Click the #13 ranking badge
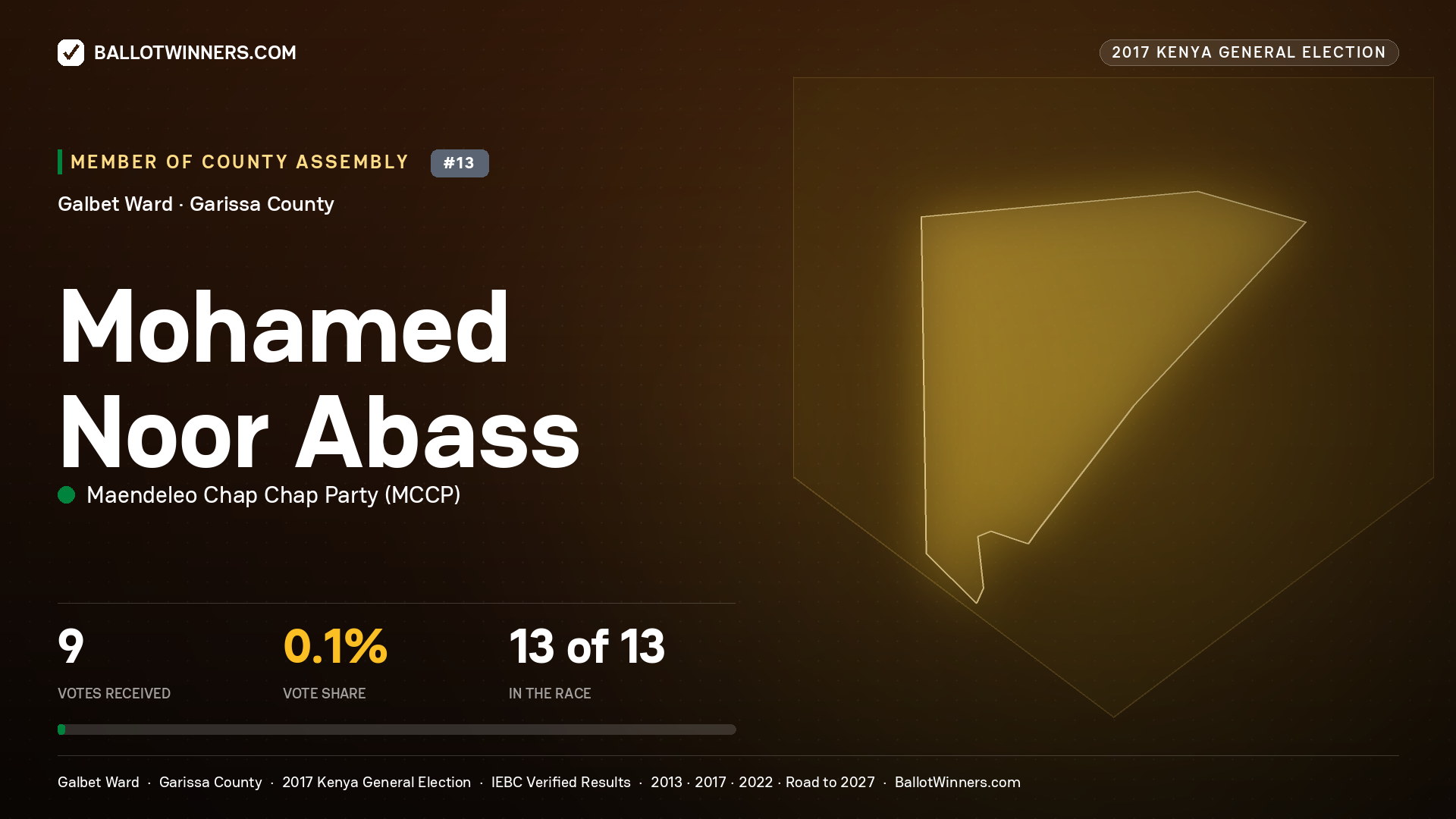The height and width of the screenshot is (819, 1456). point(460,163)
